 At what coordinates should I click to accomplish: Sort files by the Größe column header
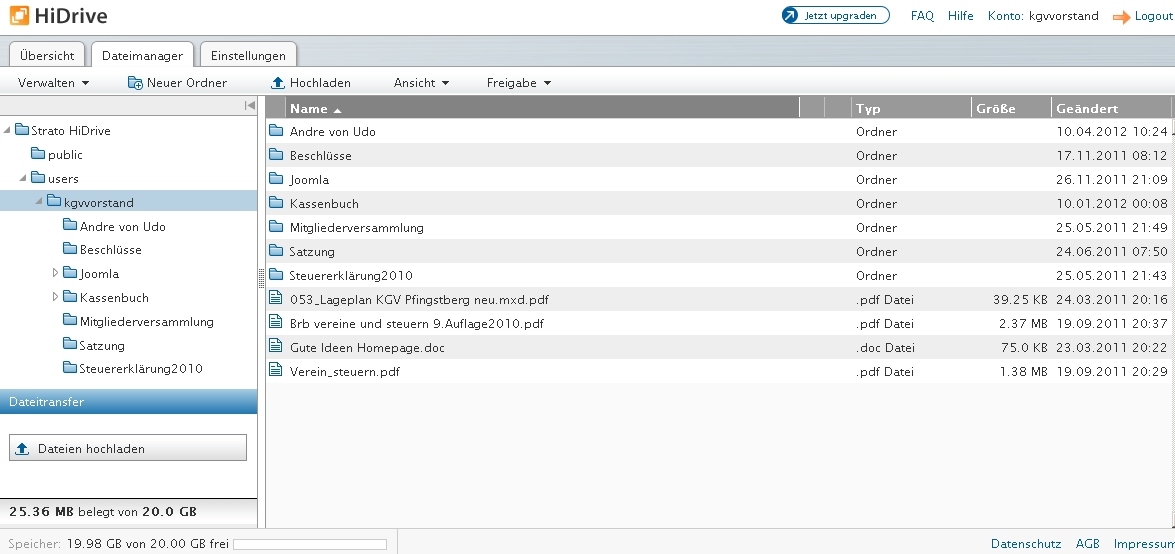click(1010, 108)
